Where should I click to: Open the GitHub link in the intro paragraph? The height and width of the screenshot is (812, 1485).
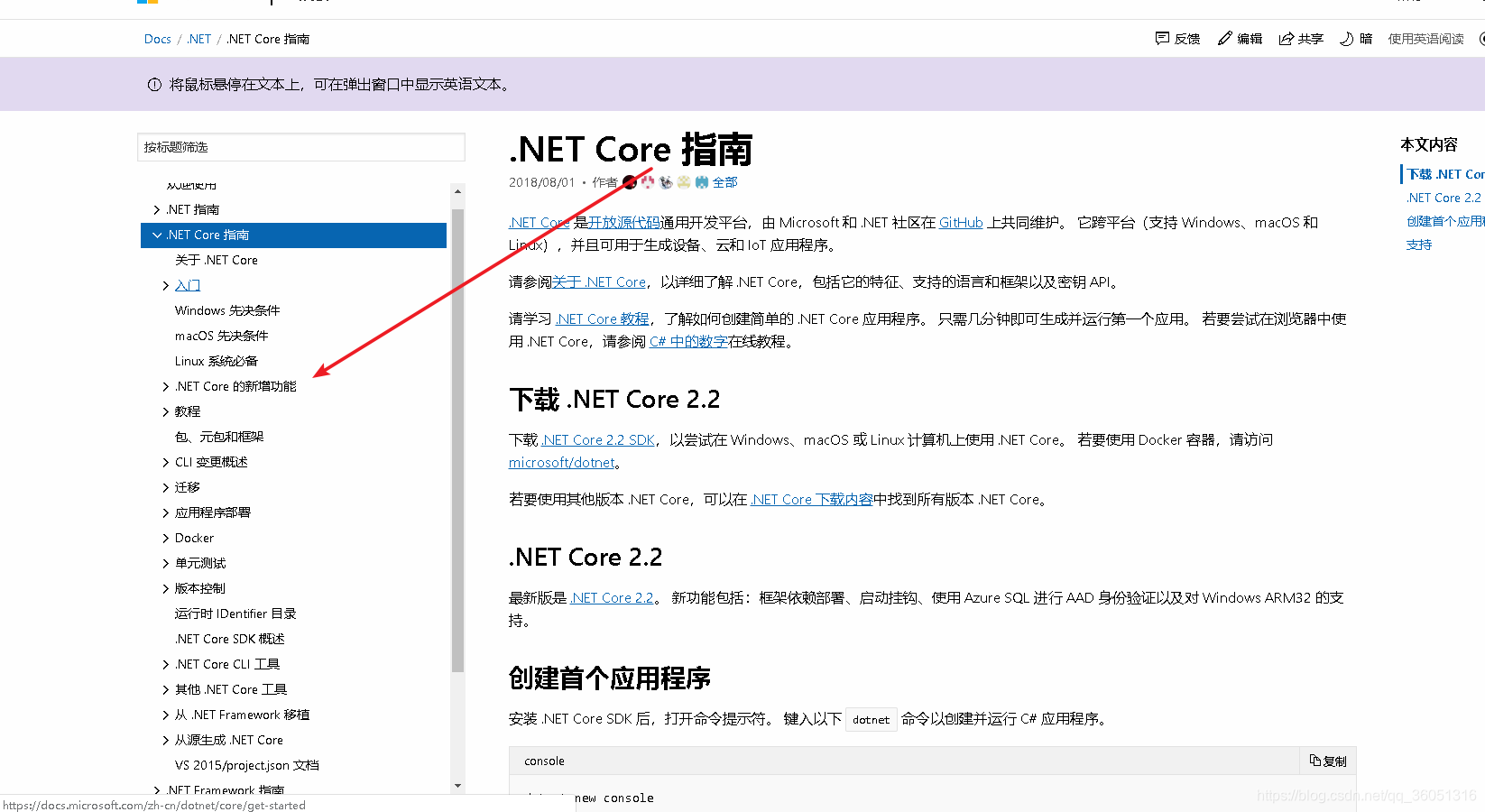pyautogui.click(x=961, y=222)
